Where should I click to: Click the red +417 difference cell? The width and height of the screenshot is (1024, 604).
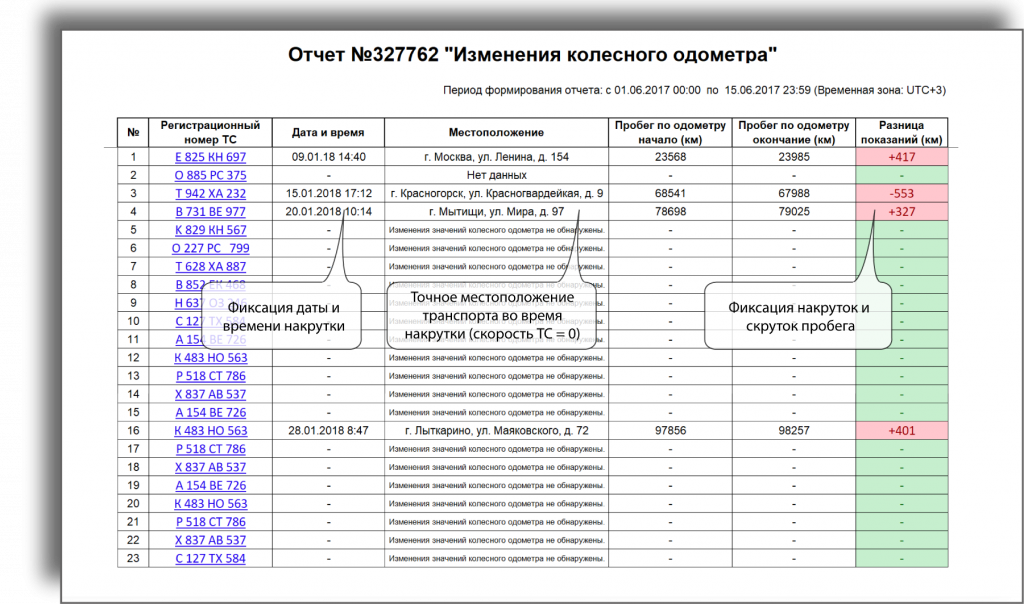902,157
